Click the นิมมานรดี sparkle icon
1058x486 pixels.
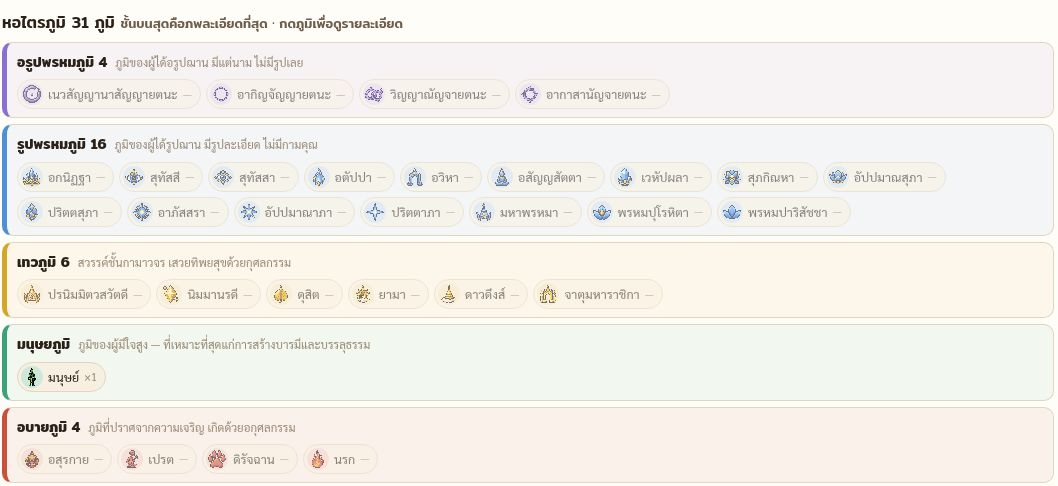coord(171,294)
